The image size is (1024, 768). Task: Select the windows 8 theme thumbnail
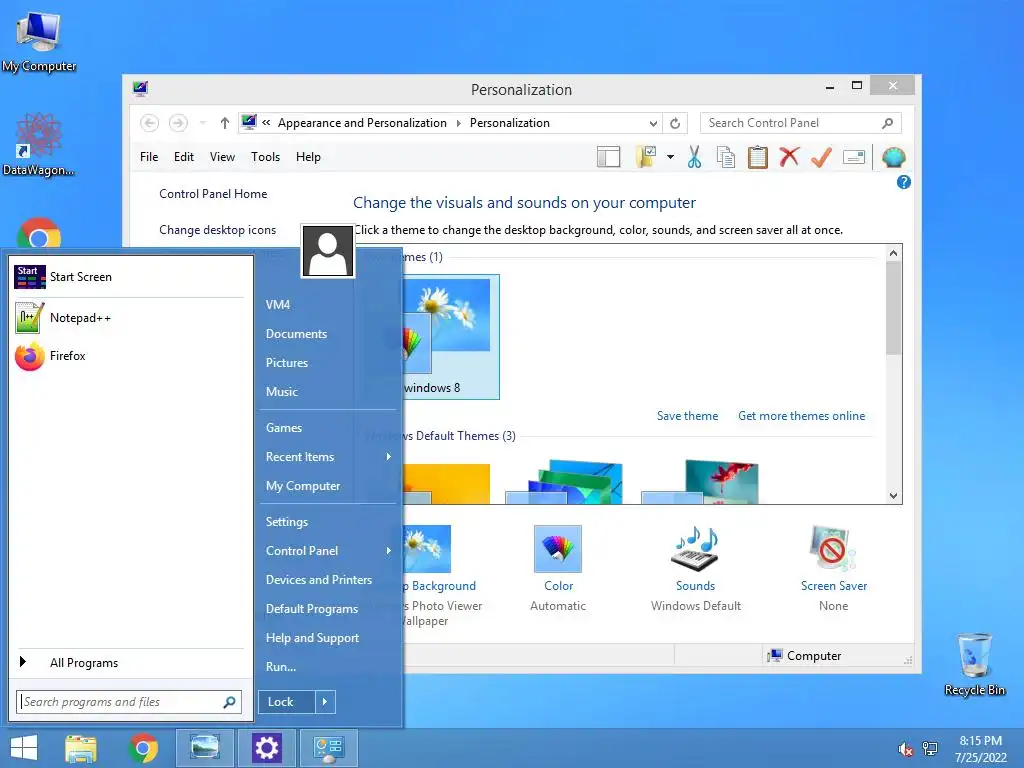click(451, 337)
